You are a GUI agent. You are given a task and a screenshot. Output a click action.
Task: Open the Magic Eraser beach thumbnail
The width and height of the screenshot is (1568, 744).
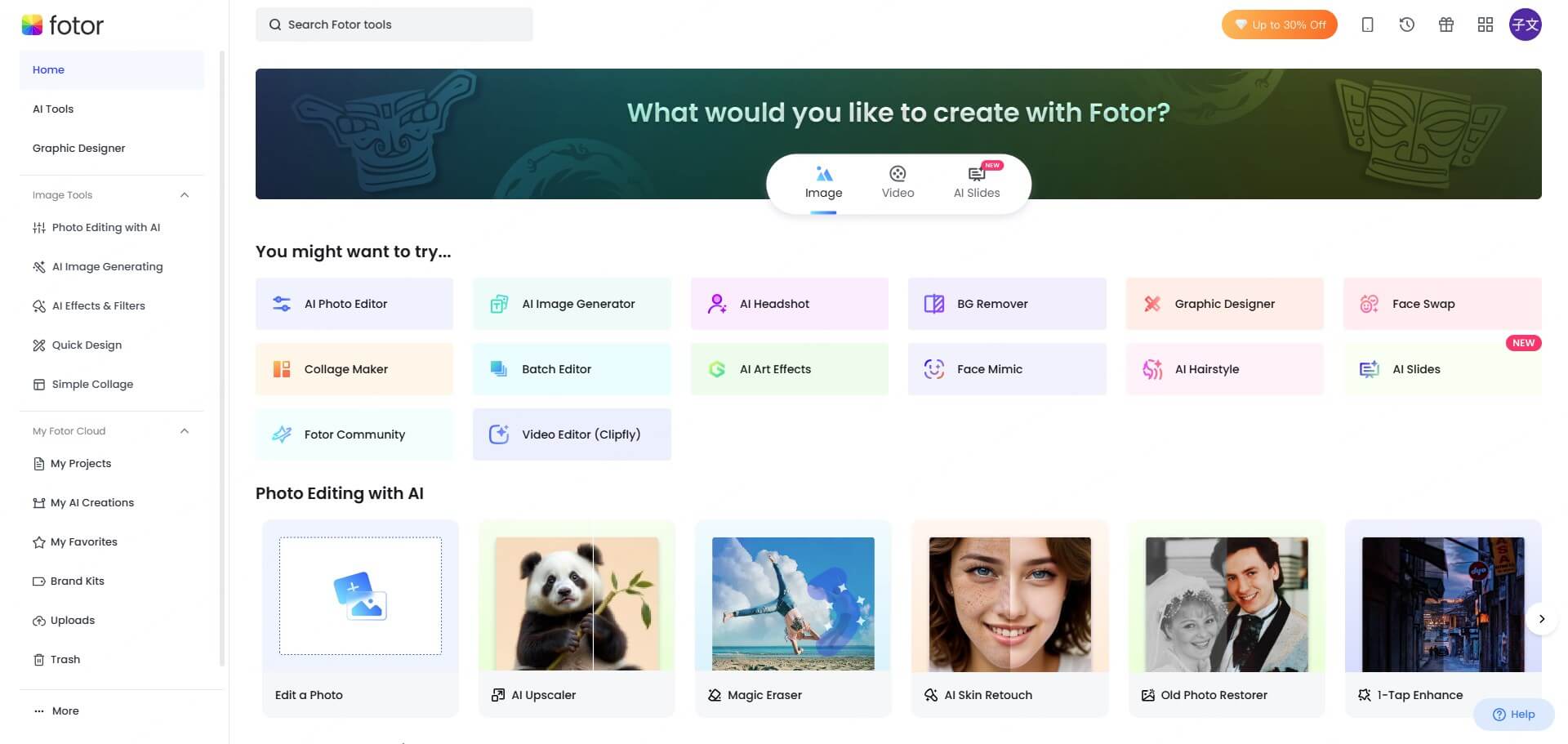tap(793, 604)
